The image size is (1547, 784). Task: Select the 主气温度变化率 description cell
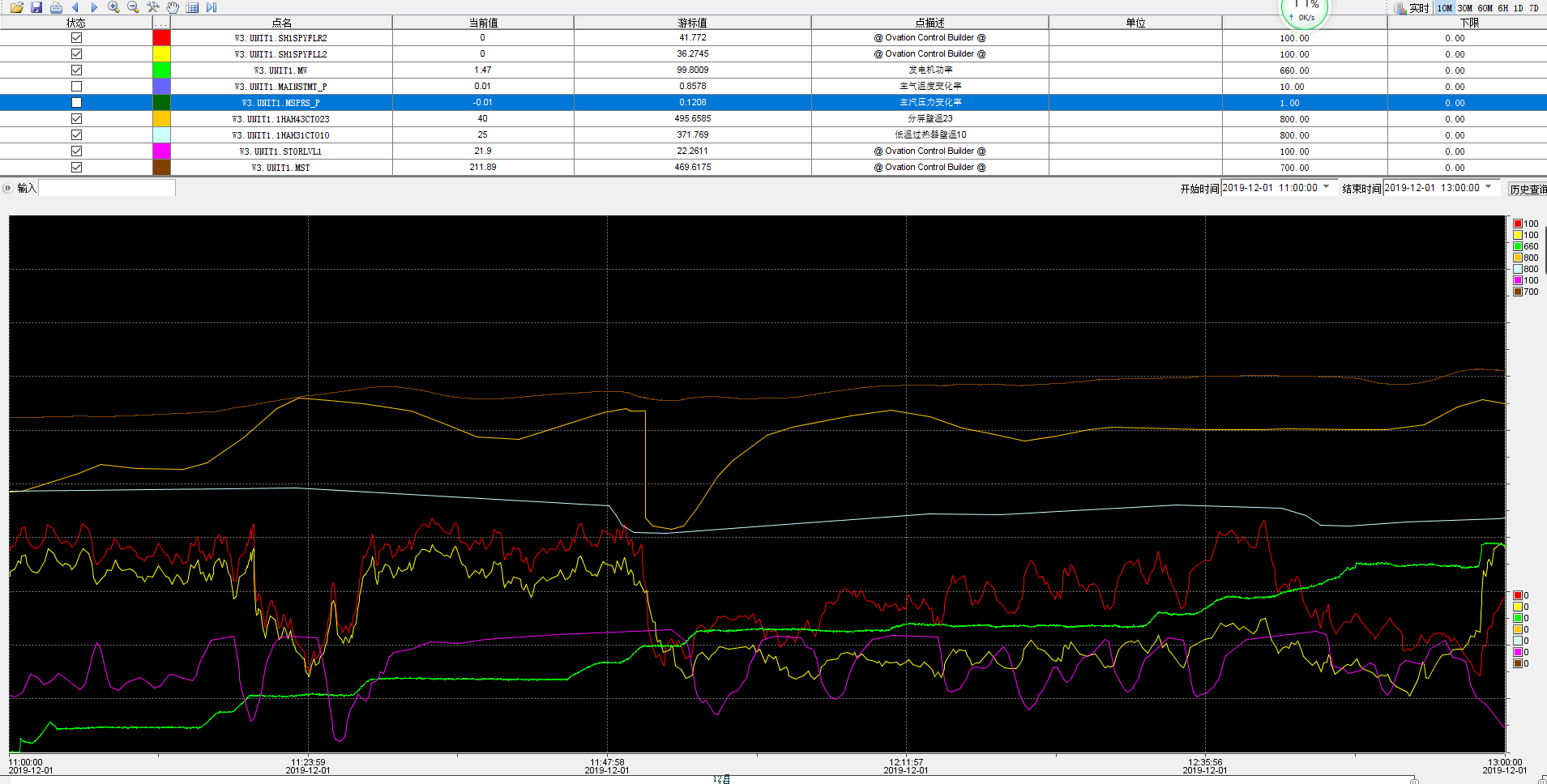click(x=930, y=87)
